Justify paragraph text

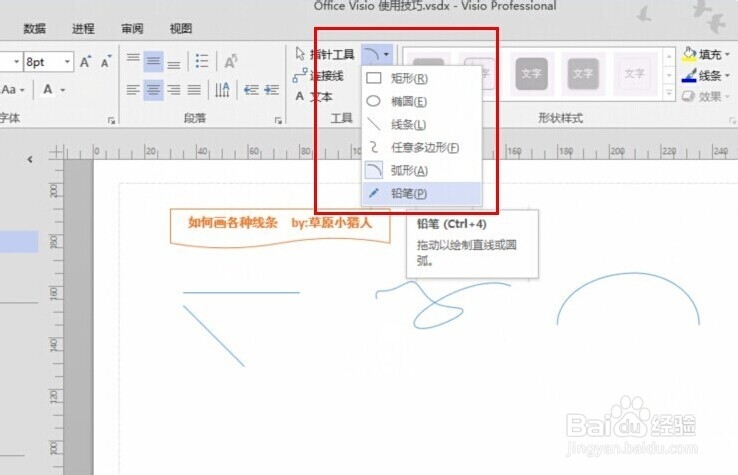pos(194,90)
